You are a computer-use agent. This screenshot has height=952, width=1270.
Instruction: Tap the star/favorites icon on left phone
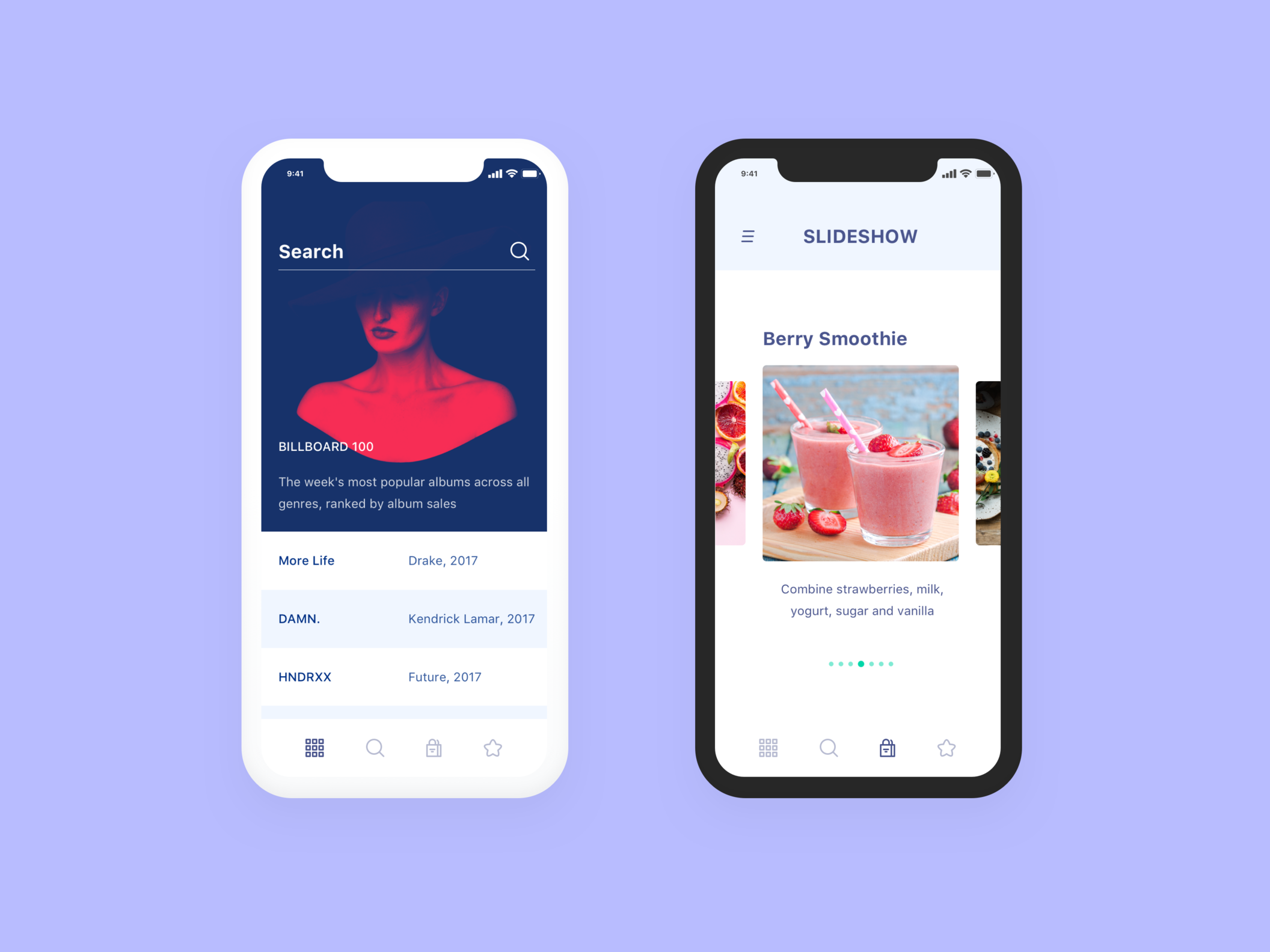pos(492,748)
